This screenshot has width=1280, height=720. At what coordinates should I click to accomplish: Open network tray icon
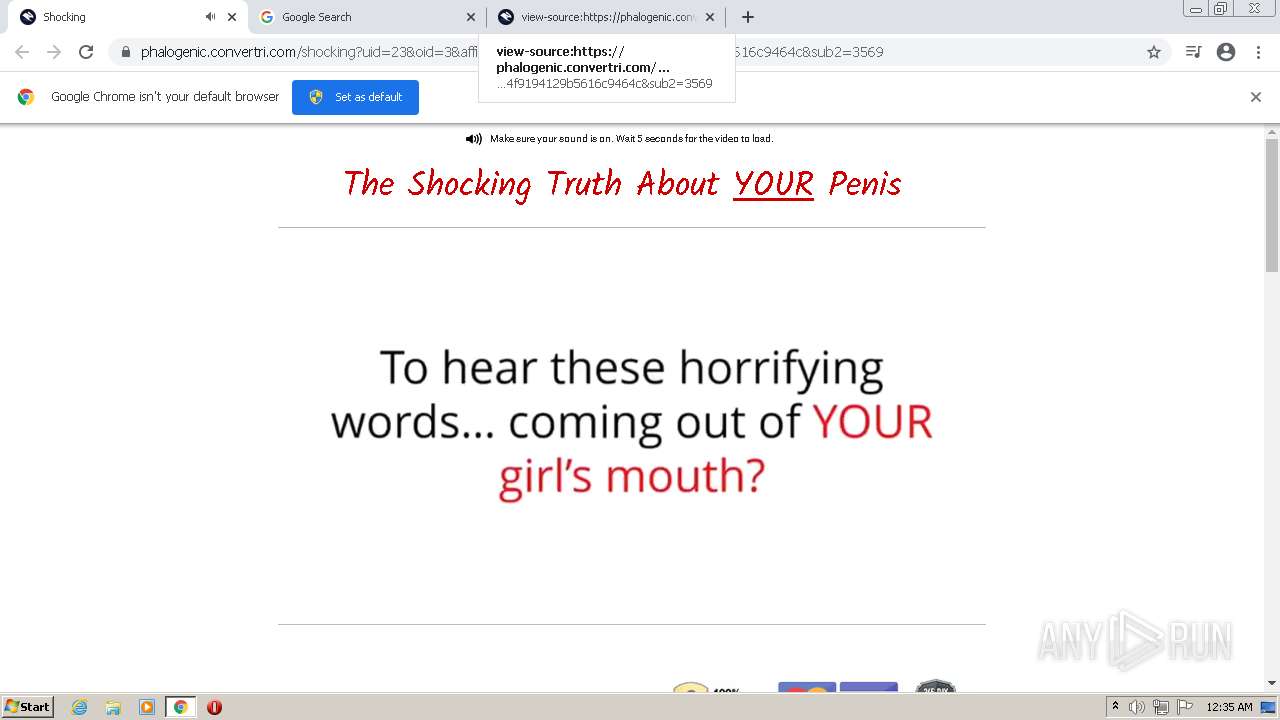tap(1160, 707)
